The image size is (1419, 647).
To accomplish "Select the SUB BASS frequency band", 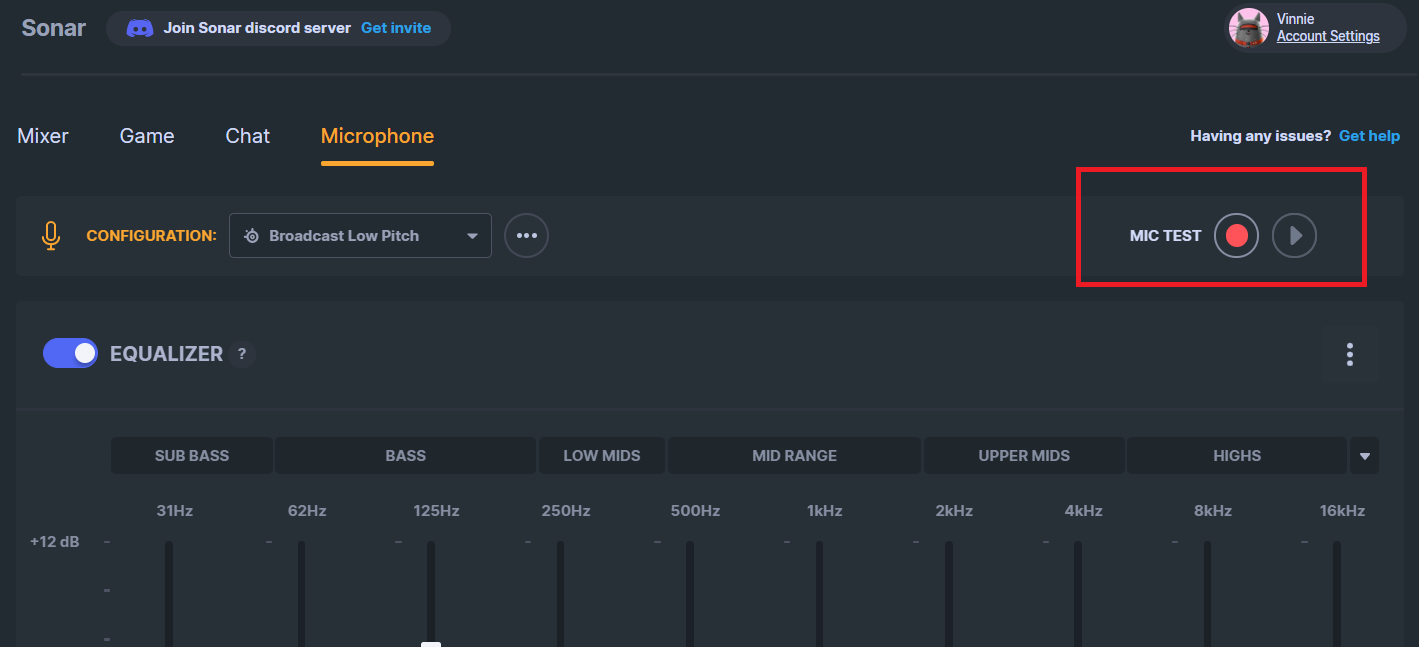I will pyautogui.click(x=191, y=455).
